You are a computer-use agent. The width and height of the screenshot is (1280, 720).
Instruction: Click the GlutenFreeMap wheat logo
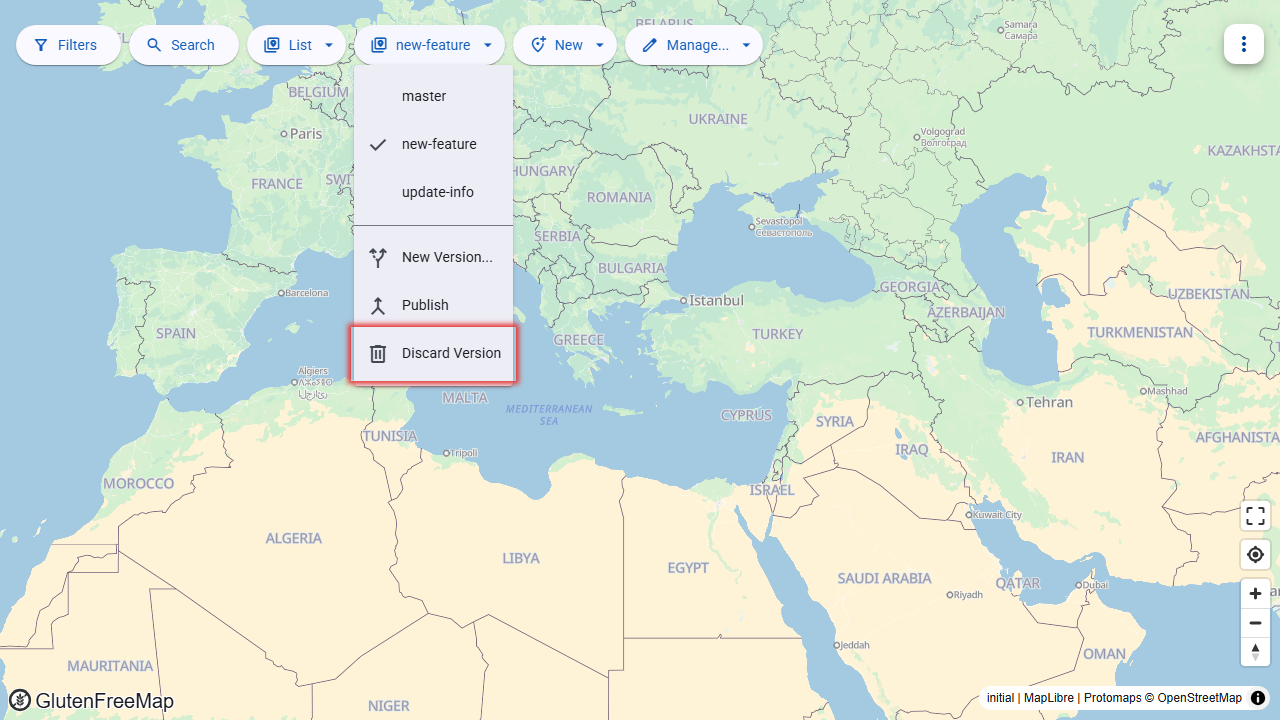click(x=20, y=700)
